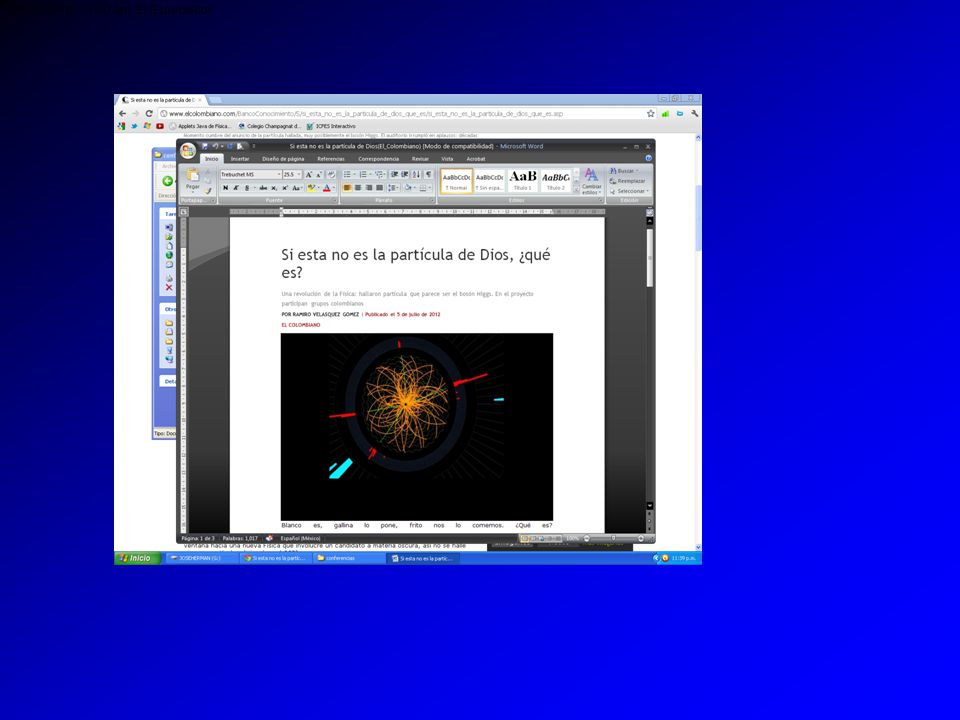The height and width of the screenshot is (720, 960).
Task: Toggle show paragraph marks (¶)
Action: pyautogui.click(x=428, y=175)
